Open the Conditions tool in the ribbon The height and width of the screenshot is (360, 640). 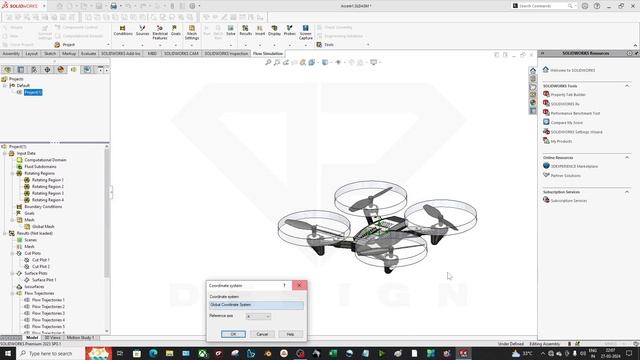123,31
